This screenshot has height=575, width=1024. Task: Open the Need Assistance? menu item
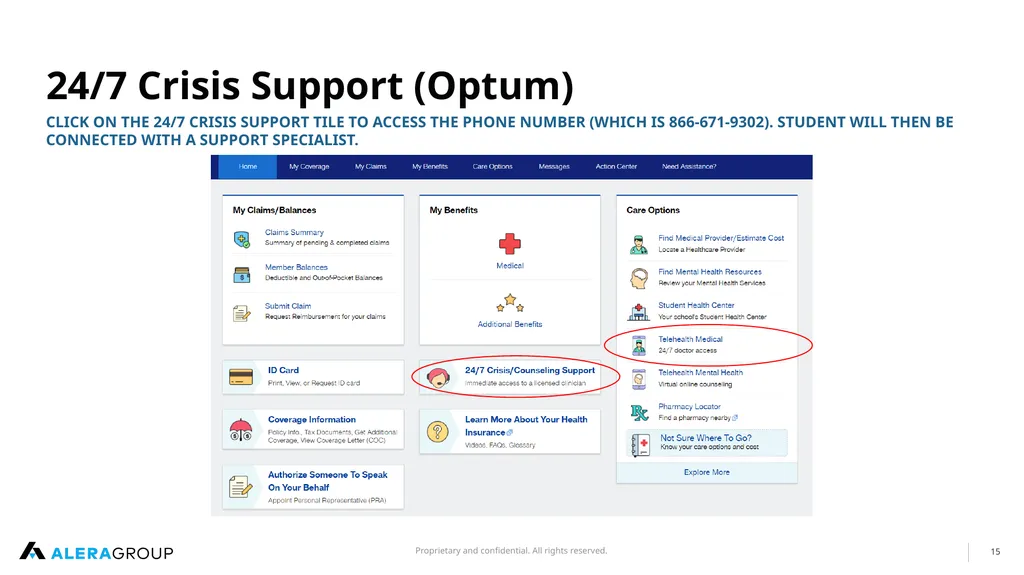pos(689,167)
